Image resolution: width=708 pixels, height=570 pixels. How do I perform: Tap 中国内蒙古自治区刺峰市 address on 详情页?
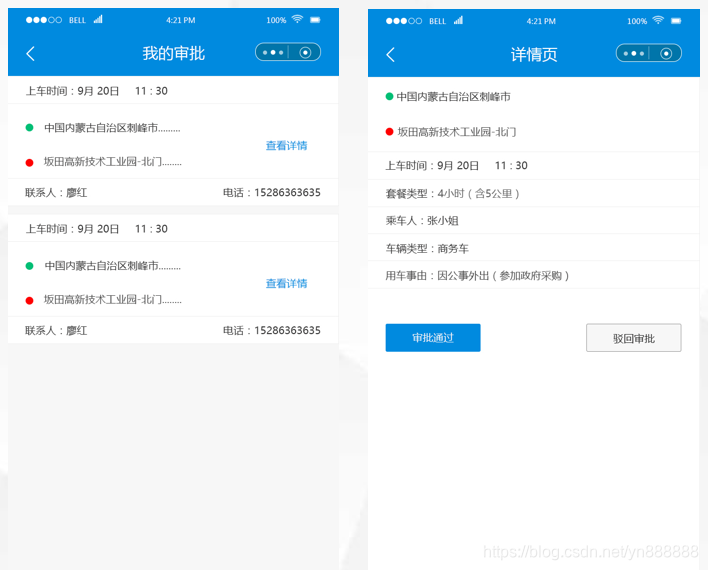[453, 97]
